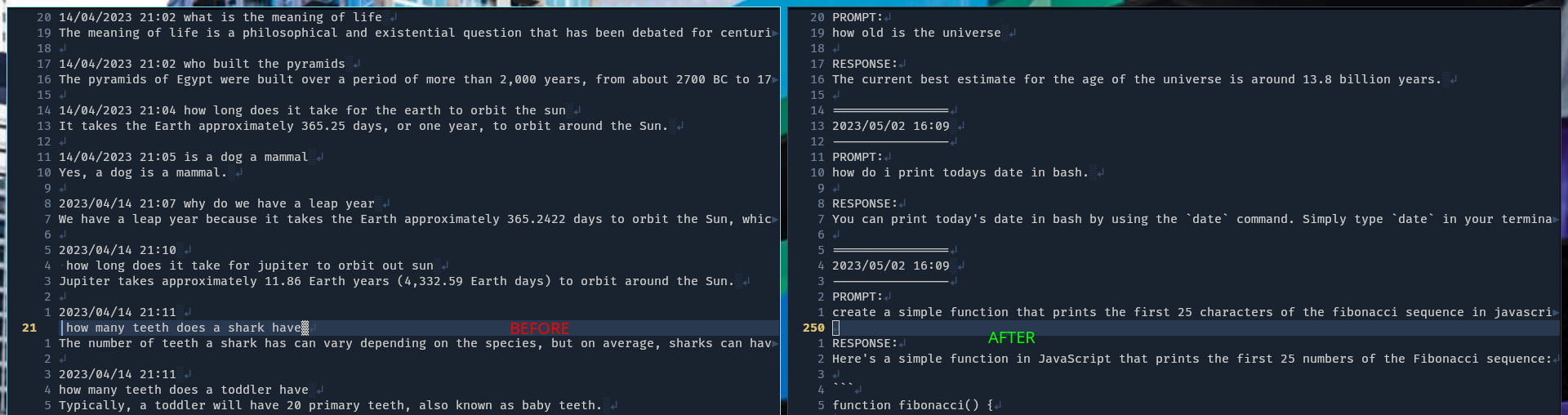Click the 'how many teeth does a toddler have' line
The image size is (1568, 415).
(184, 390)
